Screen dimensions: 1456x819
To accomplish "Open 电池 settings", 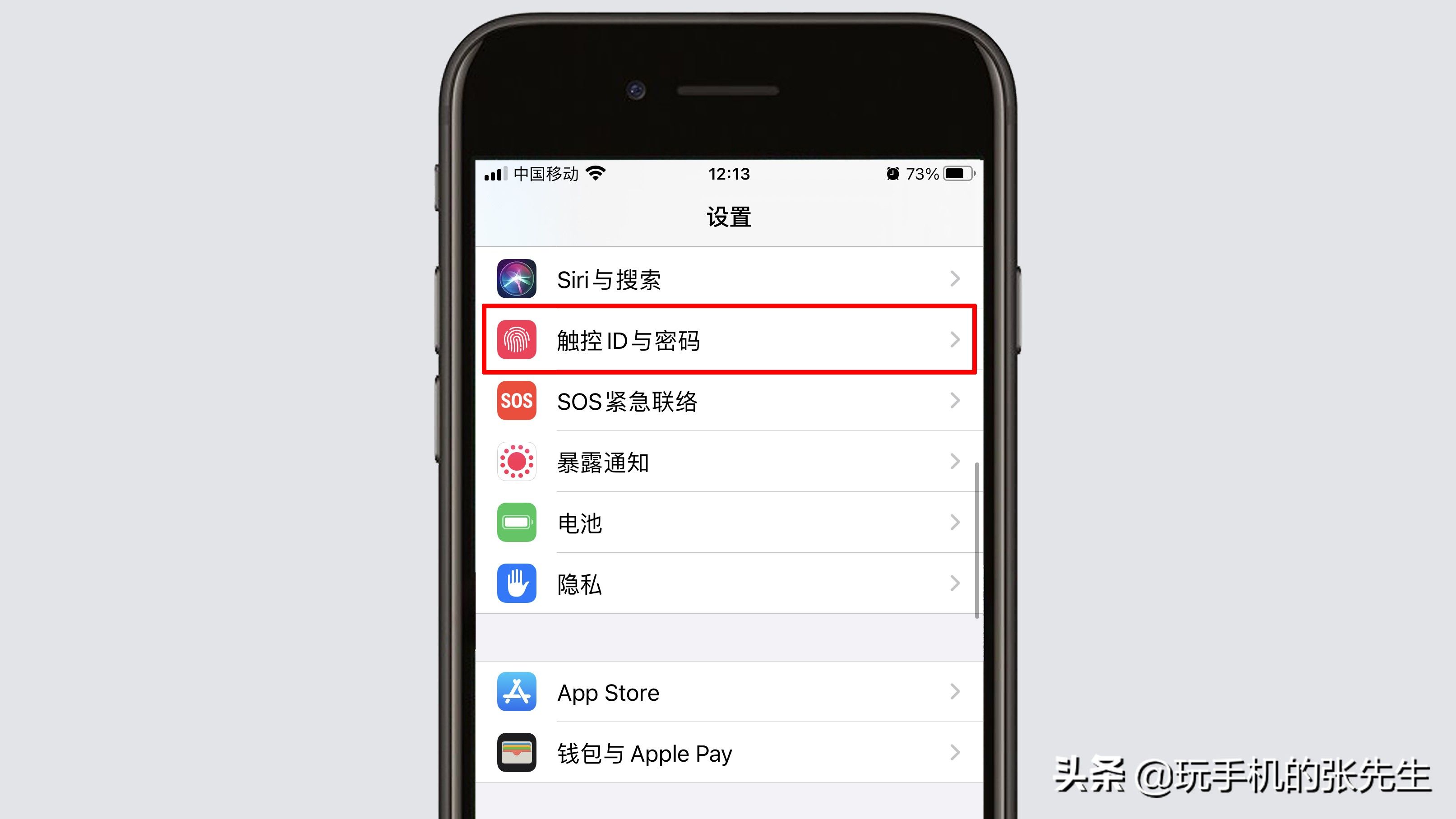I will (x=728, y=523).
